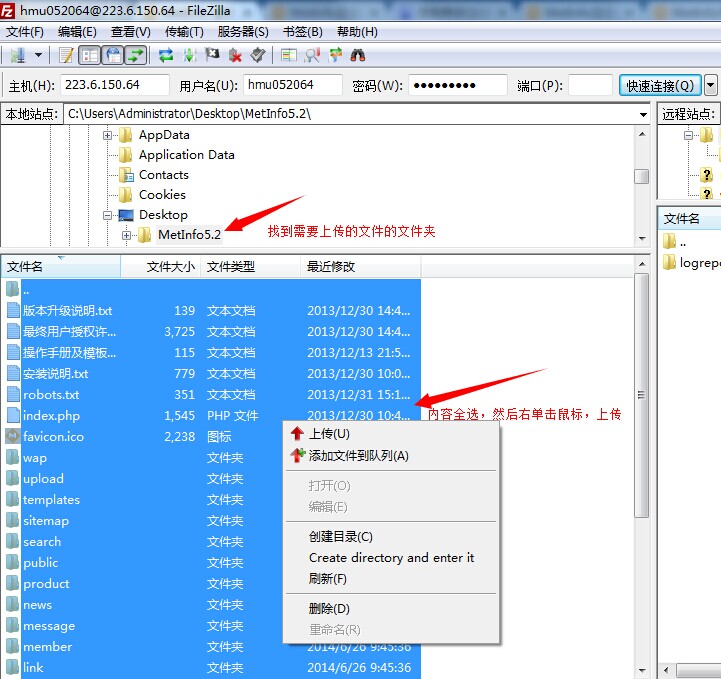Choose 上传(U) from context menu
Image resolution: width=721 pixels, height=679 pixels.
click(391, 434)
